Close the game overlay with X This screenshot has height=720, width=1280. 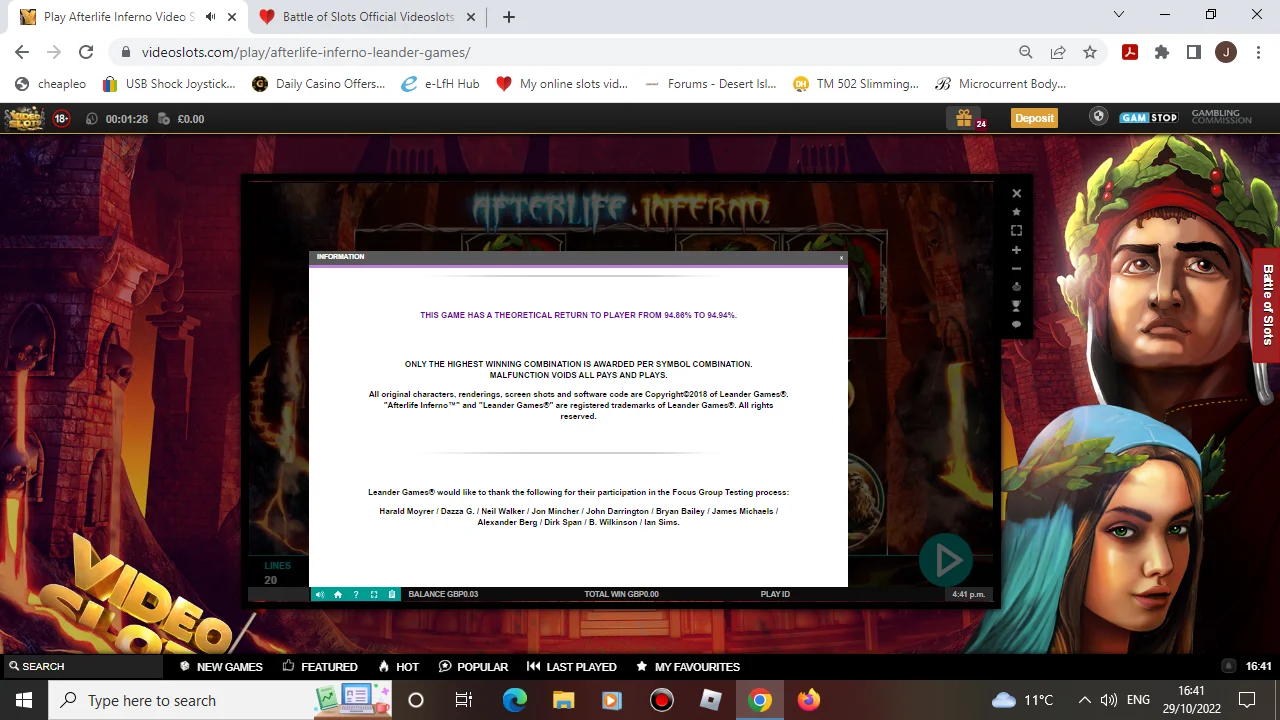[1017, 194]
